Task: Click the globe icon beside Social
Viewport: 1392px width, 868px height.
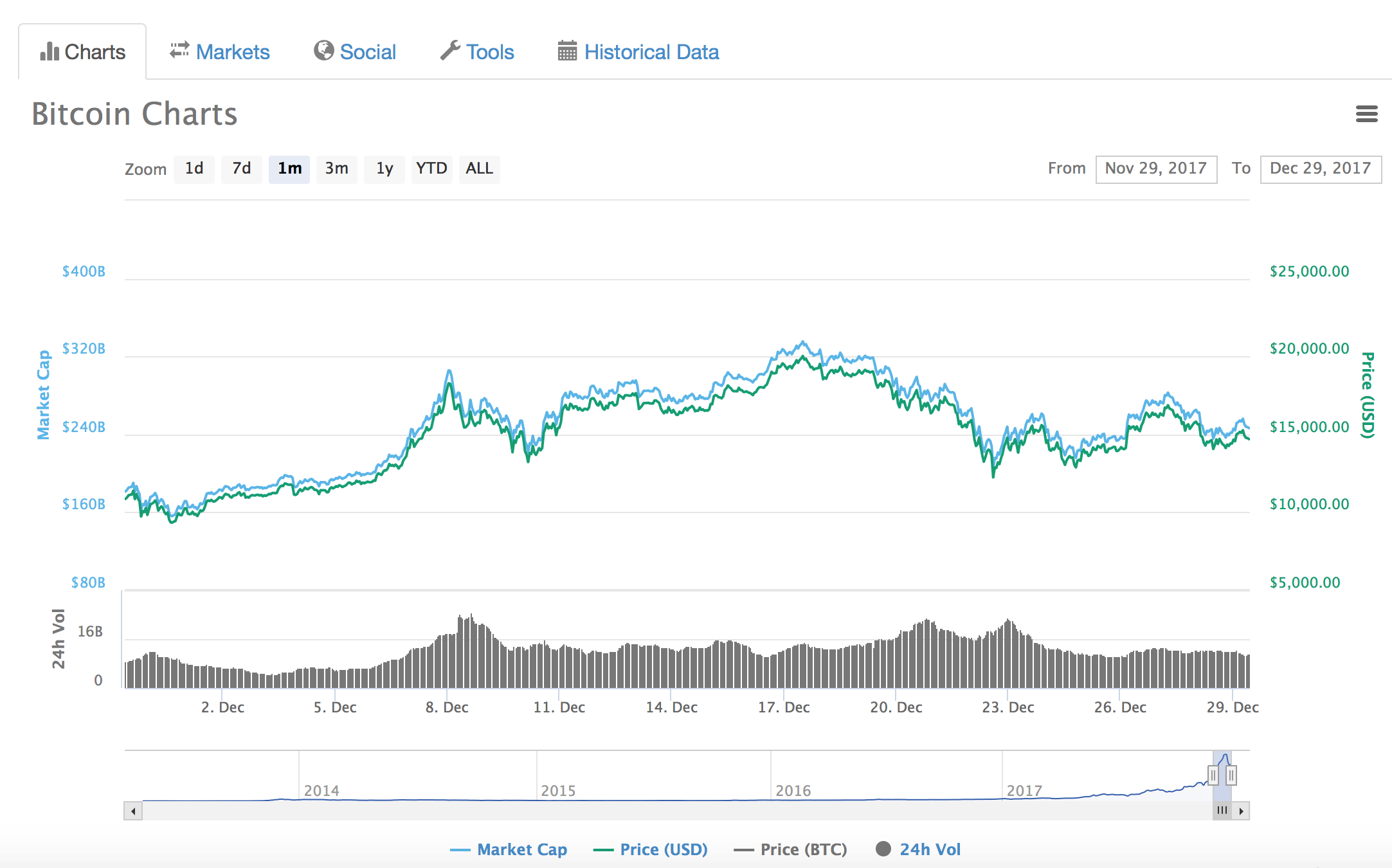Action: coord(323,50)
